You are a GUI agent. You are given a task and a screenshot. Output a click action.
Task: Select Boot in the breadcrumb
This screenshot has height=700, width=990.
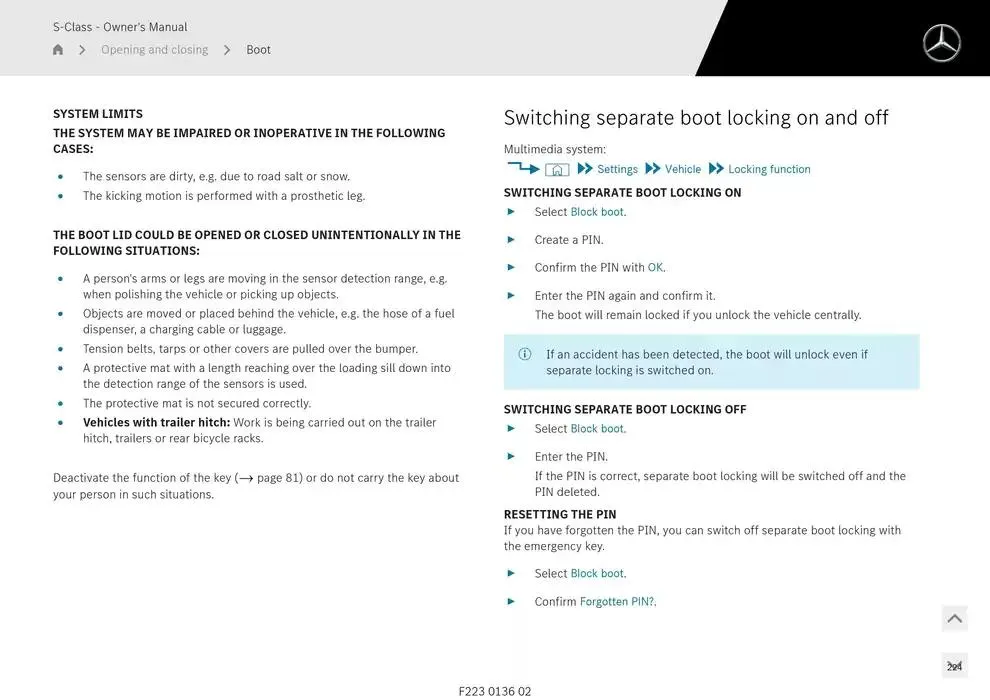click(258, 48)
